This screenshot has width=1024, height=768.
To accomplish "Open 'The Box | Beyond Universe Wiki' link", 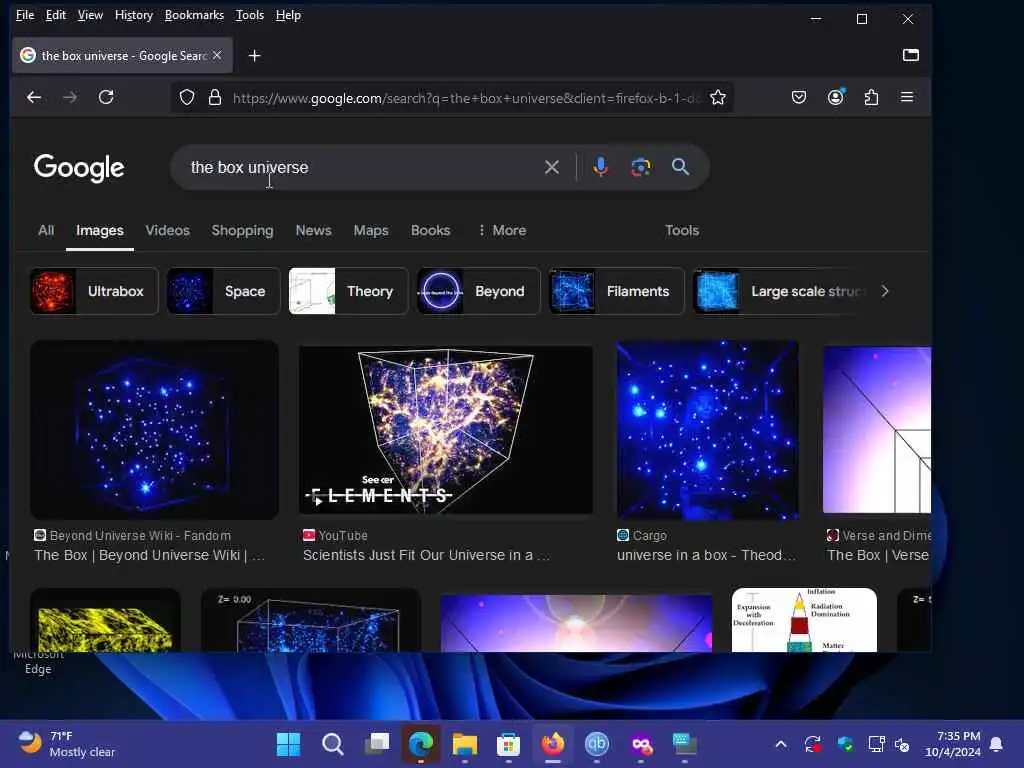I will [150, 555].
